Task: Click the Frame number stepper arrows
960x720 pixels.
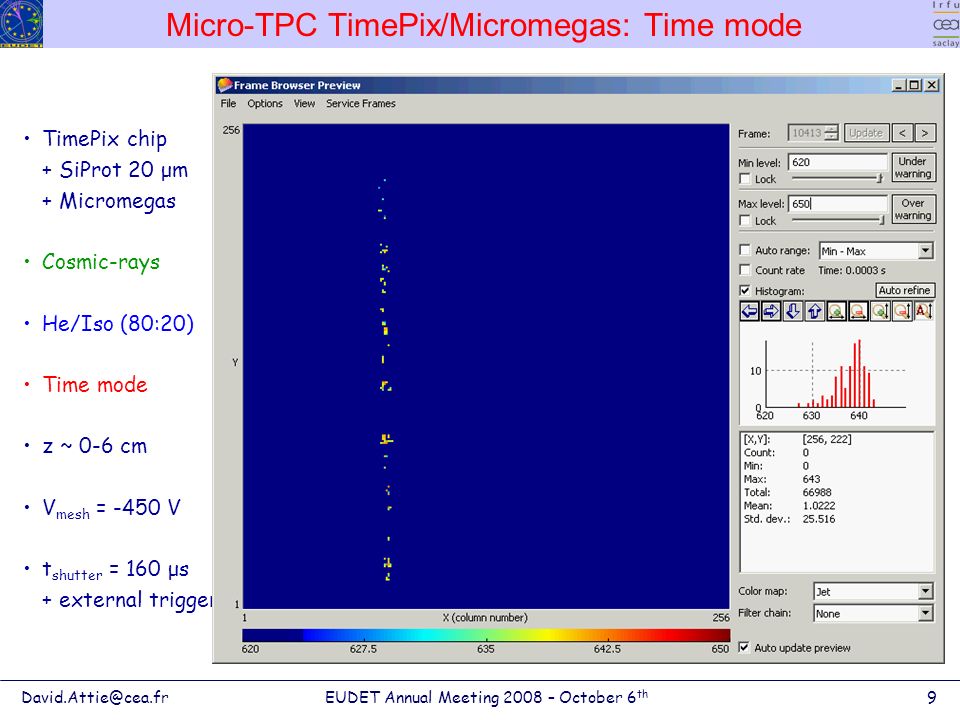Action: (x=831, y=133)
